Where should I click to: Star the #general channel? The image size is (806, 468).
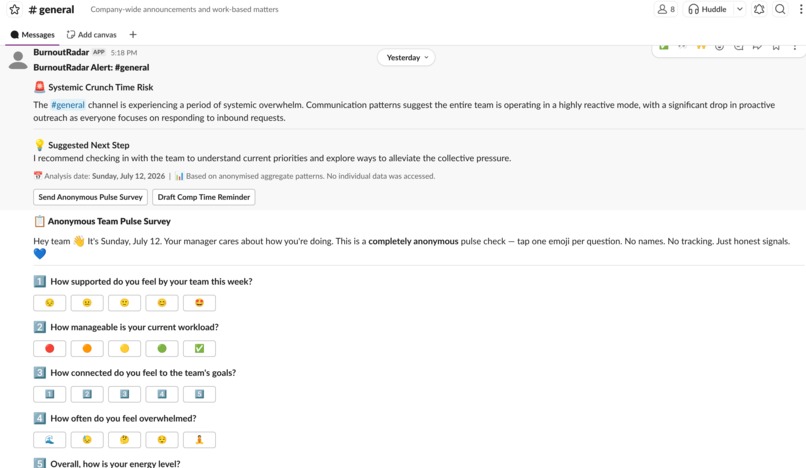[x=14, y=9]
